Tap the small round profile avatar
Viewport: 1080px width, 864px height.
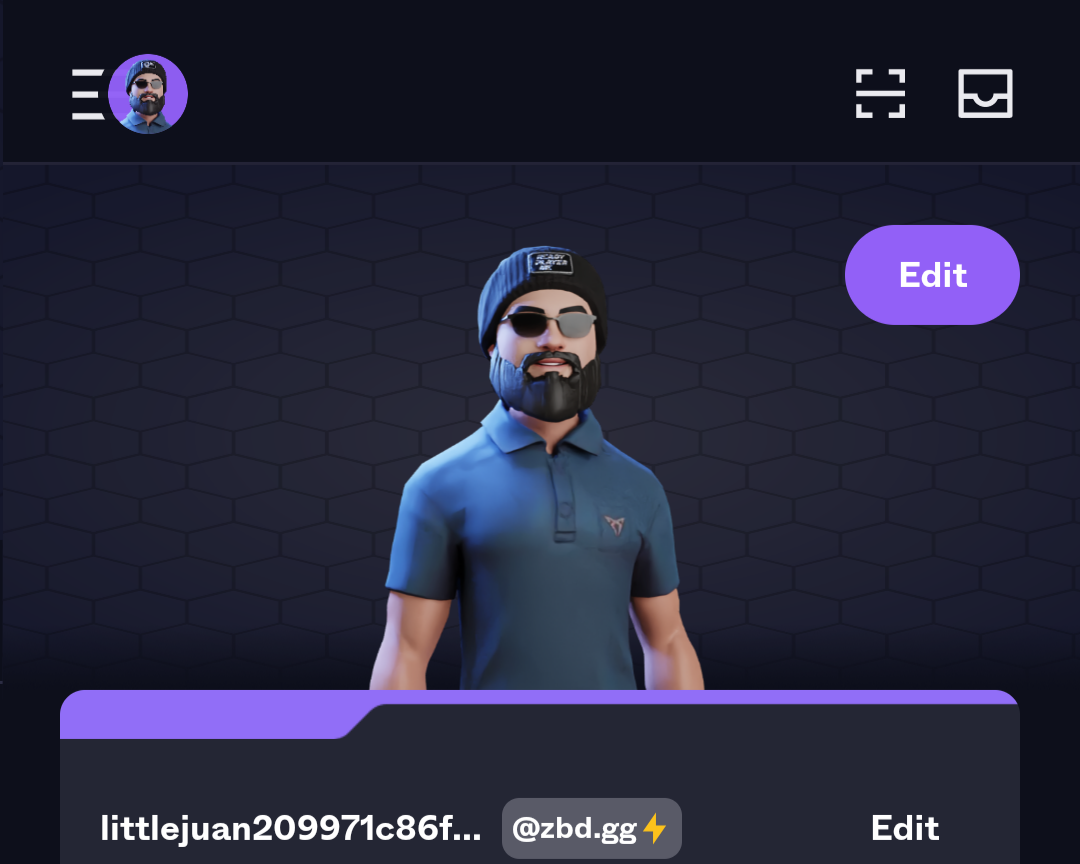[148, 94]
